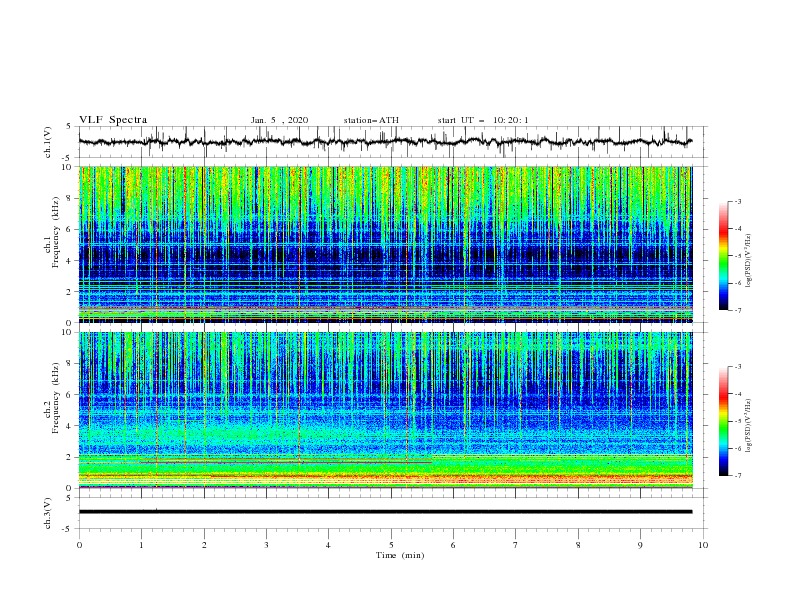This screenshot has height=612, width=792.
Task: Select the 'Jan. 5 , 2020' date text
Action: click(x=279, y=120)
